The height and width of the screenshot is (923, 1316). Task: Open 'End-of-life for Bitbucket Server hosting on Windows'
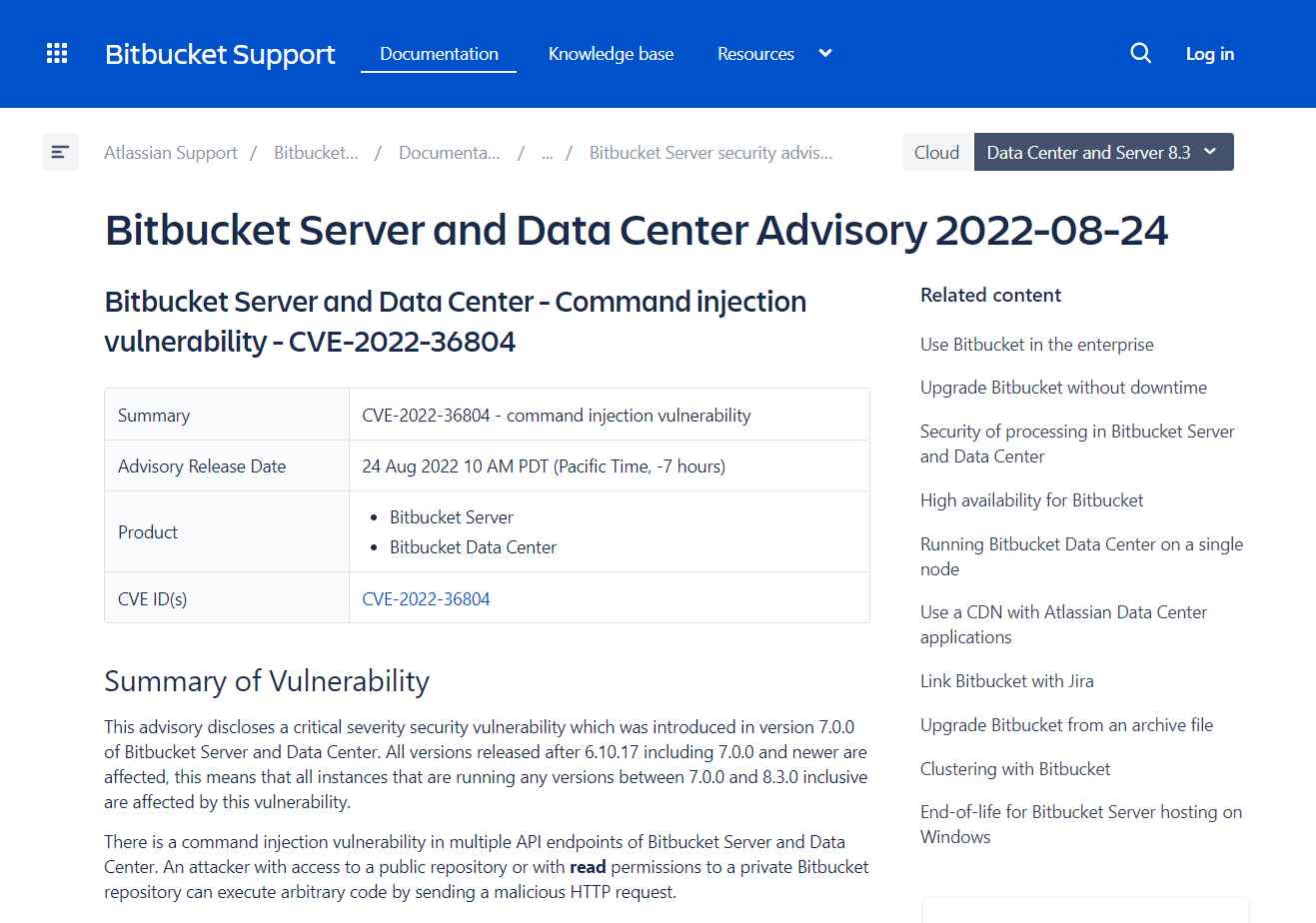tap(1080, 824)
